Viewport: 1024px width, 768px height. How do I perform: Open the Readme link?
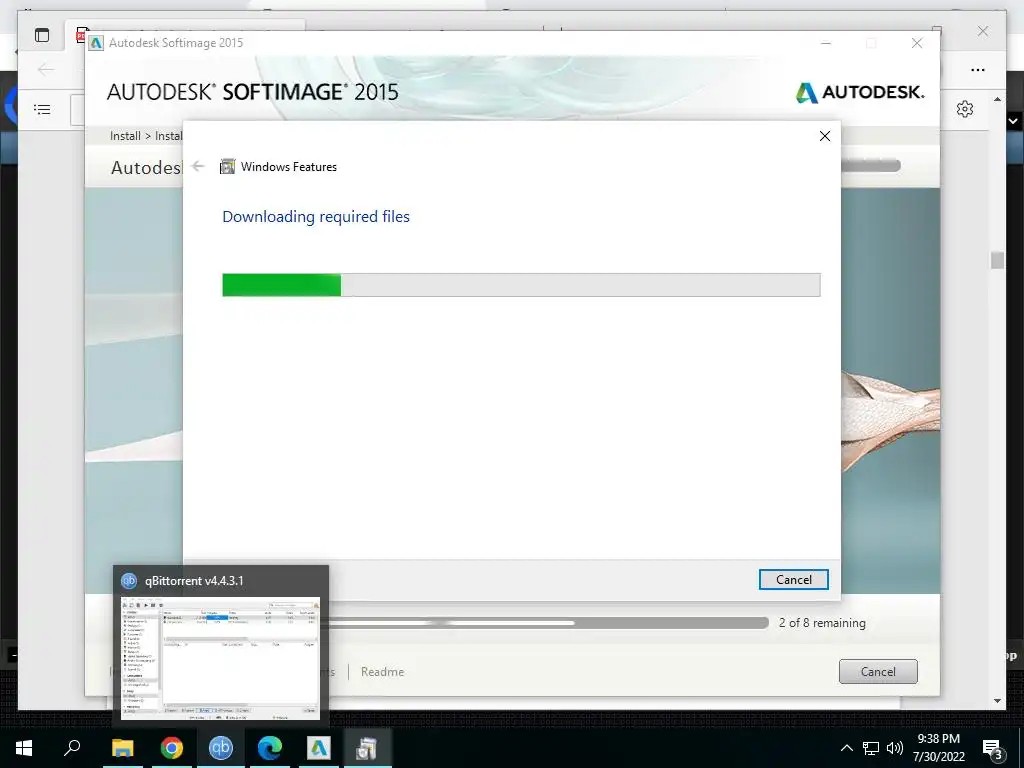click(x=382, y=671)
